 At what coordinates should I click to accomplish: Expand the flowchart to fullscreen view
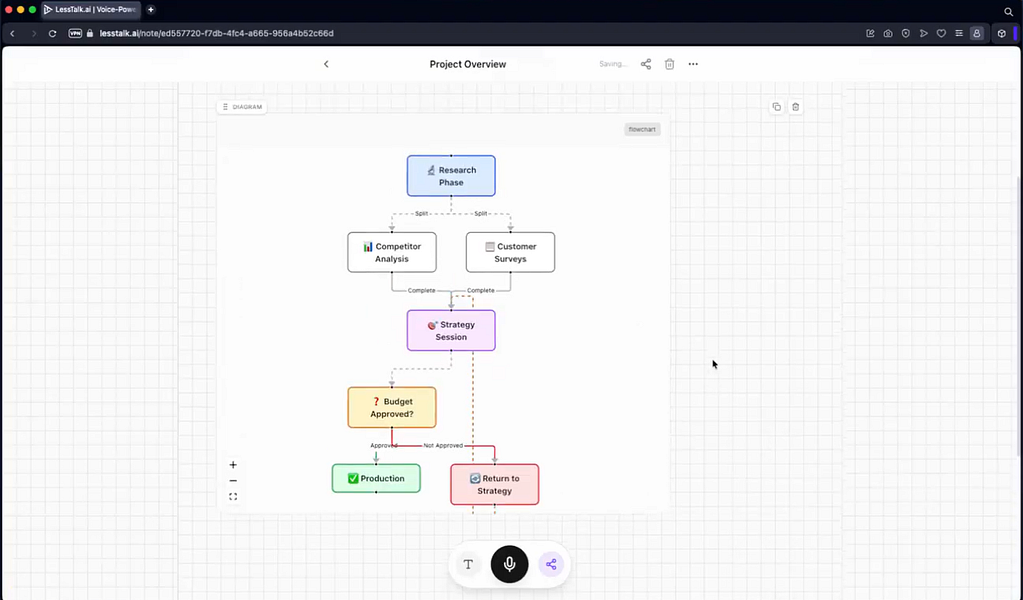coord(233,496)
